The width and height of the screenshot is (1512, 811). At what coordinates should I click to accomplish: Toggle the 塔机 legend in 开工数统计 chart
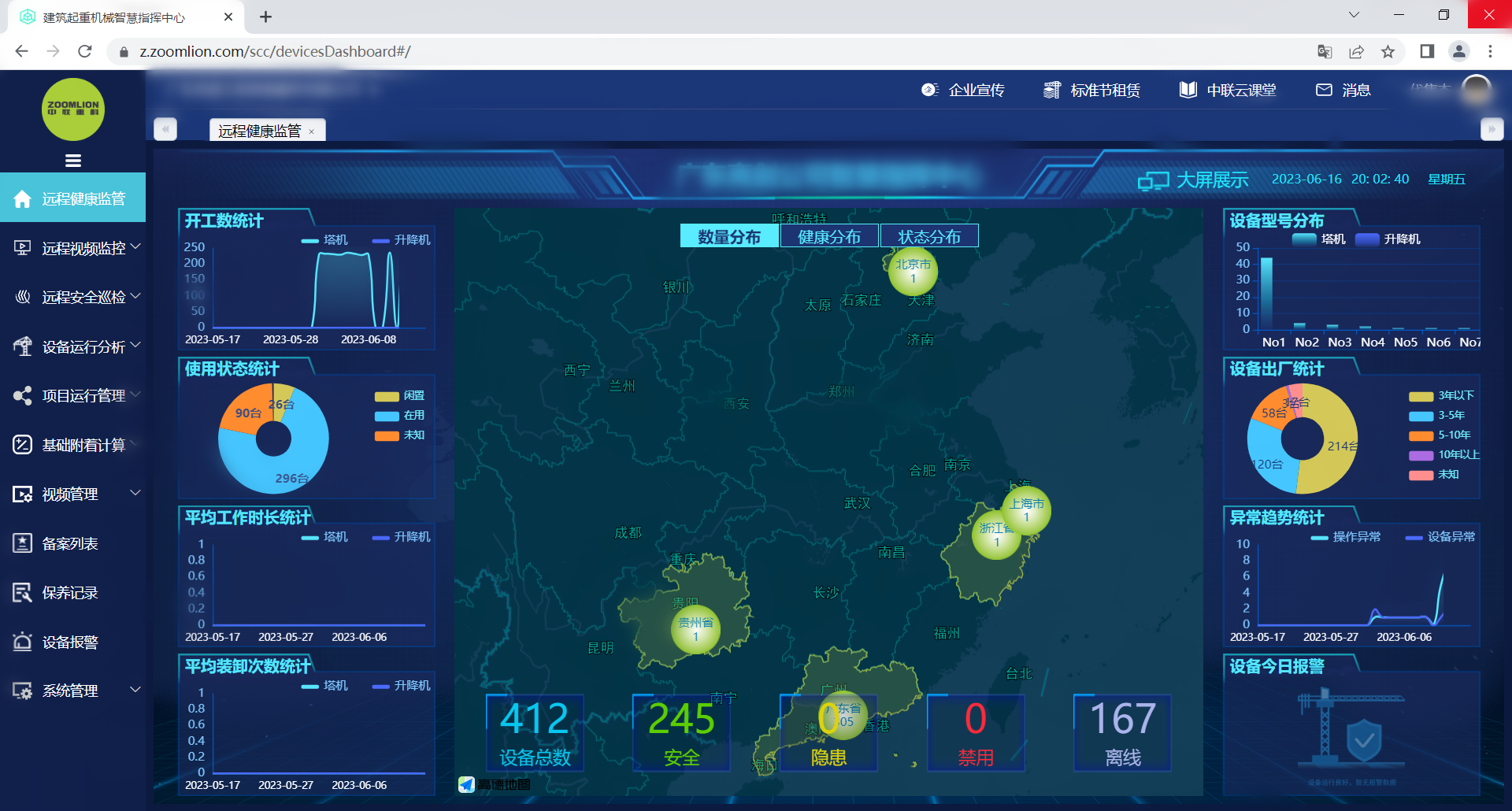click(x=323, y=239)
